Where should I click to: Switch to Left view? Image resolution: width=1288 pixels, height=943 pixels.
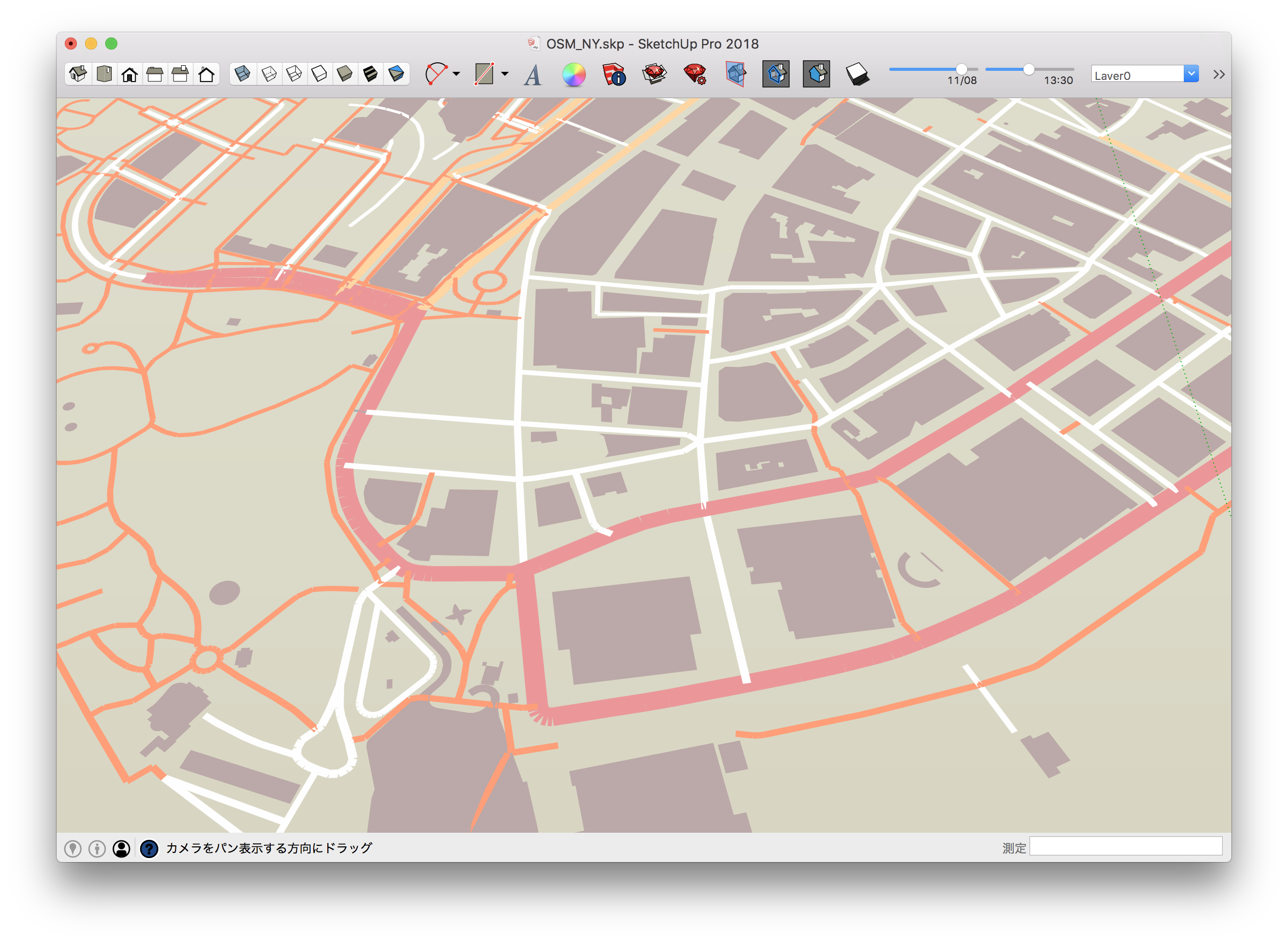coord(206,74)
